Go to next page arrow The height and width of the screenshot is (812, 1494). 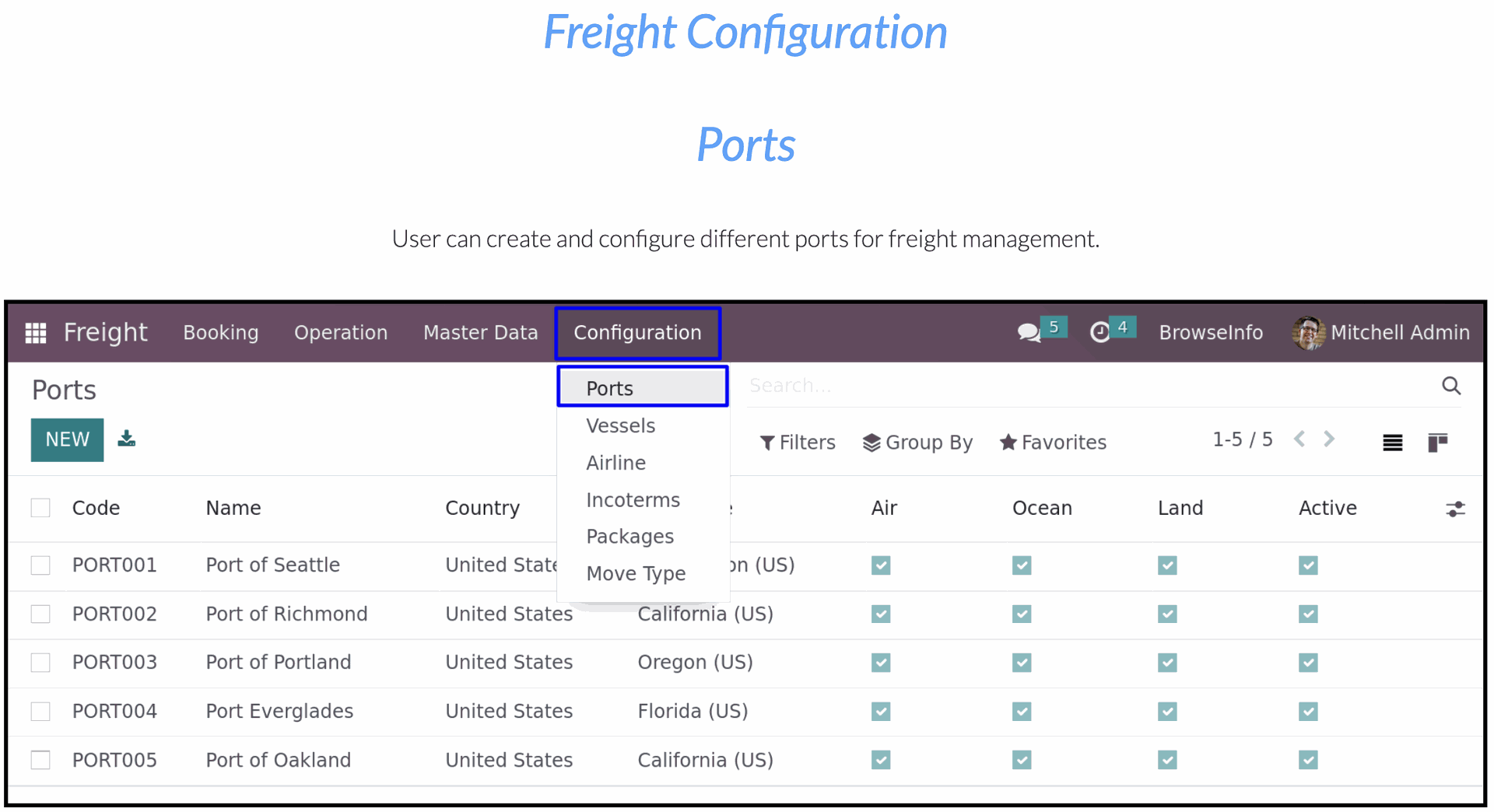tap(1329, 439)
